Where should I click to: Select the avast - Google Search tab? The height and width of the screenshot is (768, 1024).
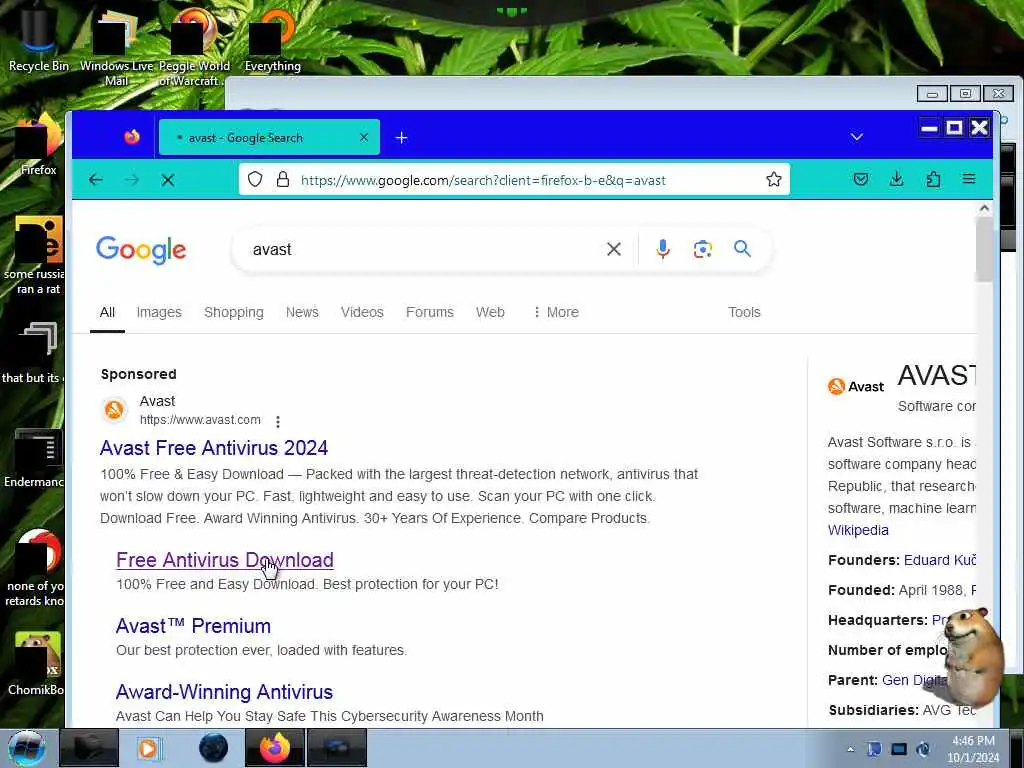(x=269, y=137)
